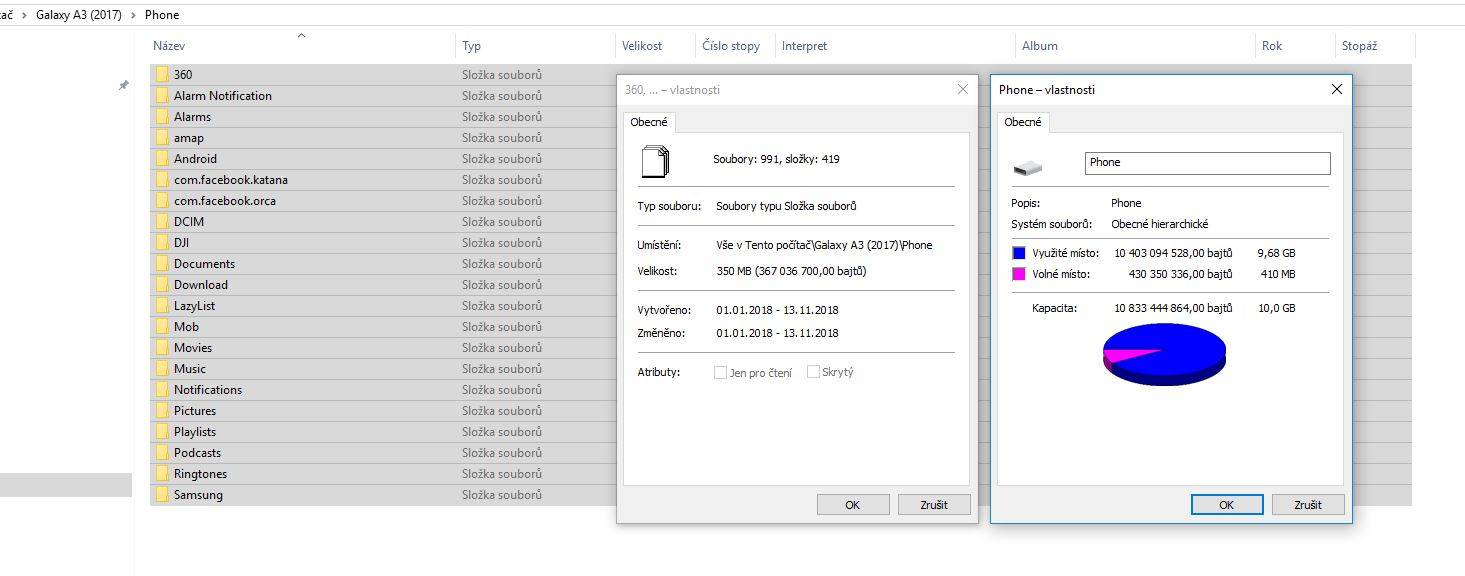Click OK in 360 properties dialog
Image resolution: width=1465 pixels, height=576 pixels.
pos(853,505)
